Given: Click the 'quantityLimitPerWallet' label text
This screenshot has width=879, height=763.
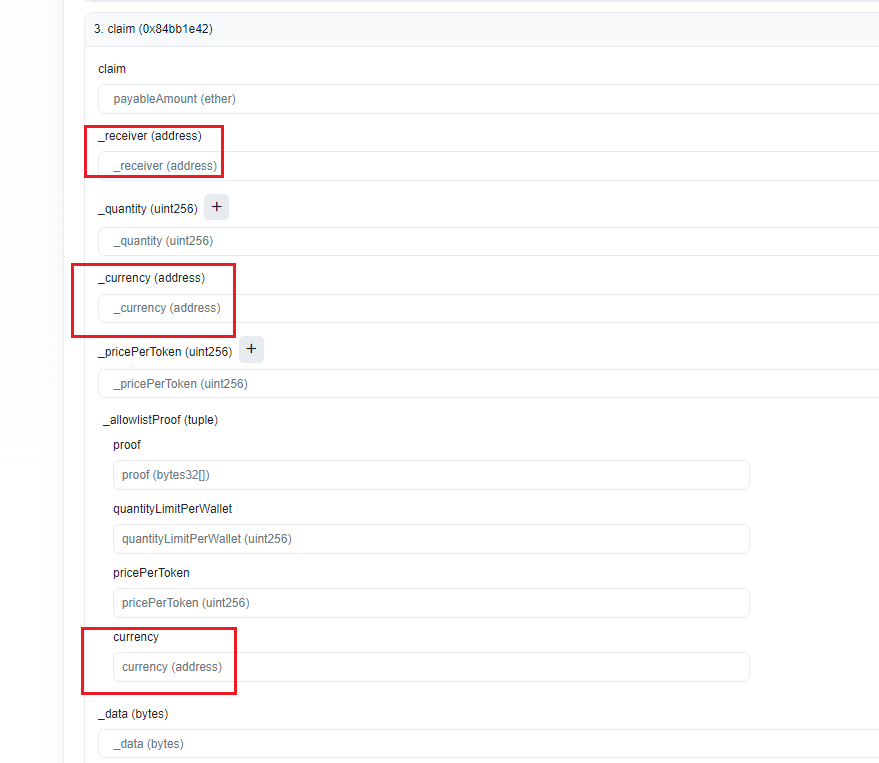Looking at the screenshot, I should coord(172,509).
